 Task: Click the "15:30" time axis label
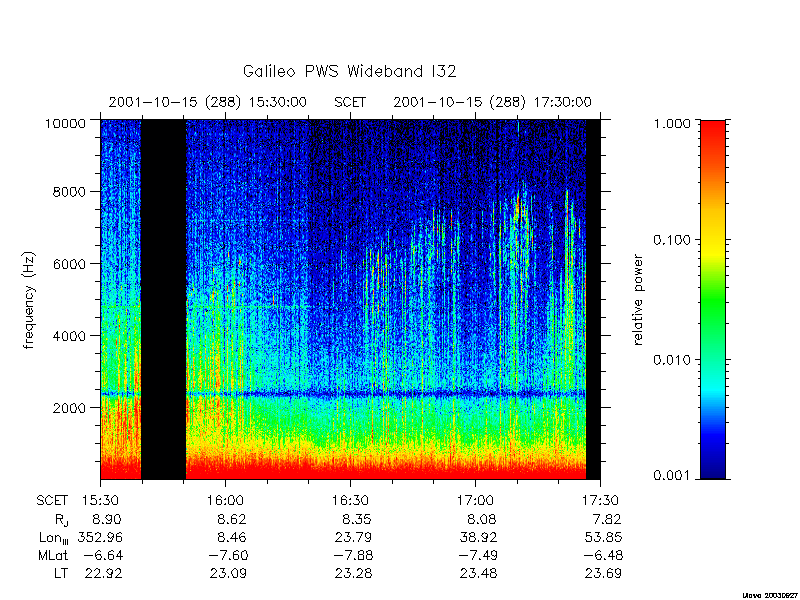tap(101, 501)
